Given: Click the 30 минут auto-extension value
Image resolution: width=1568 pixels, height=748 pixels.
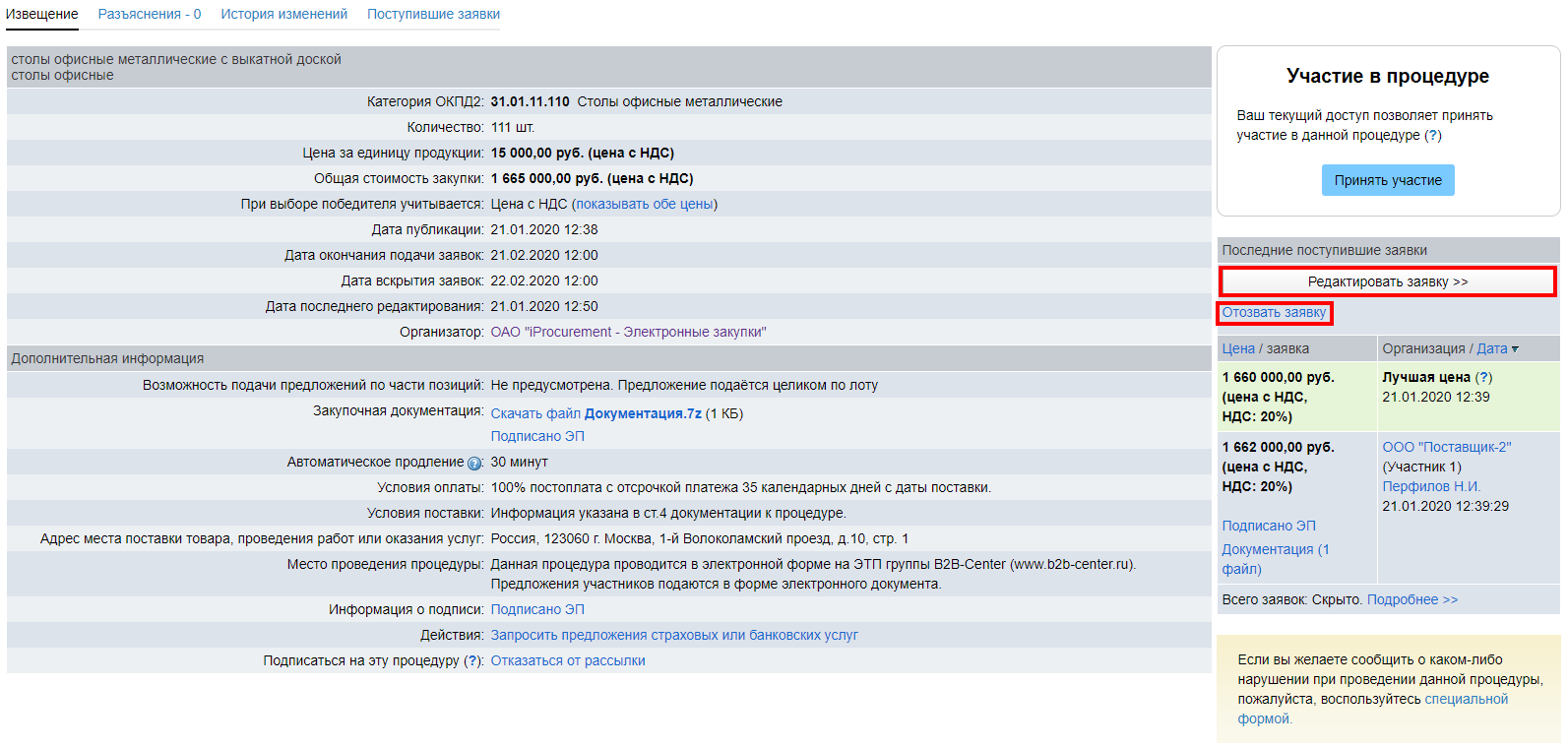Looking at the screenshot, I should point(520,462).
